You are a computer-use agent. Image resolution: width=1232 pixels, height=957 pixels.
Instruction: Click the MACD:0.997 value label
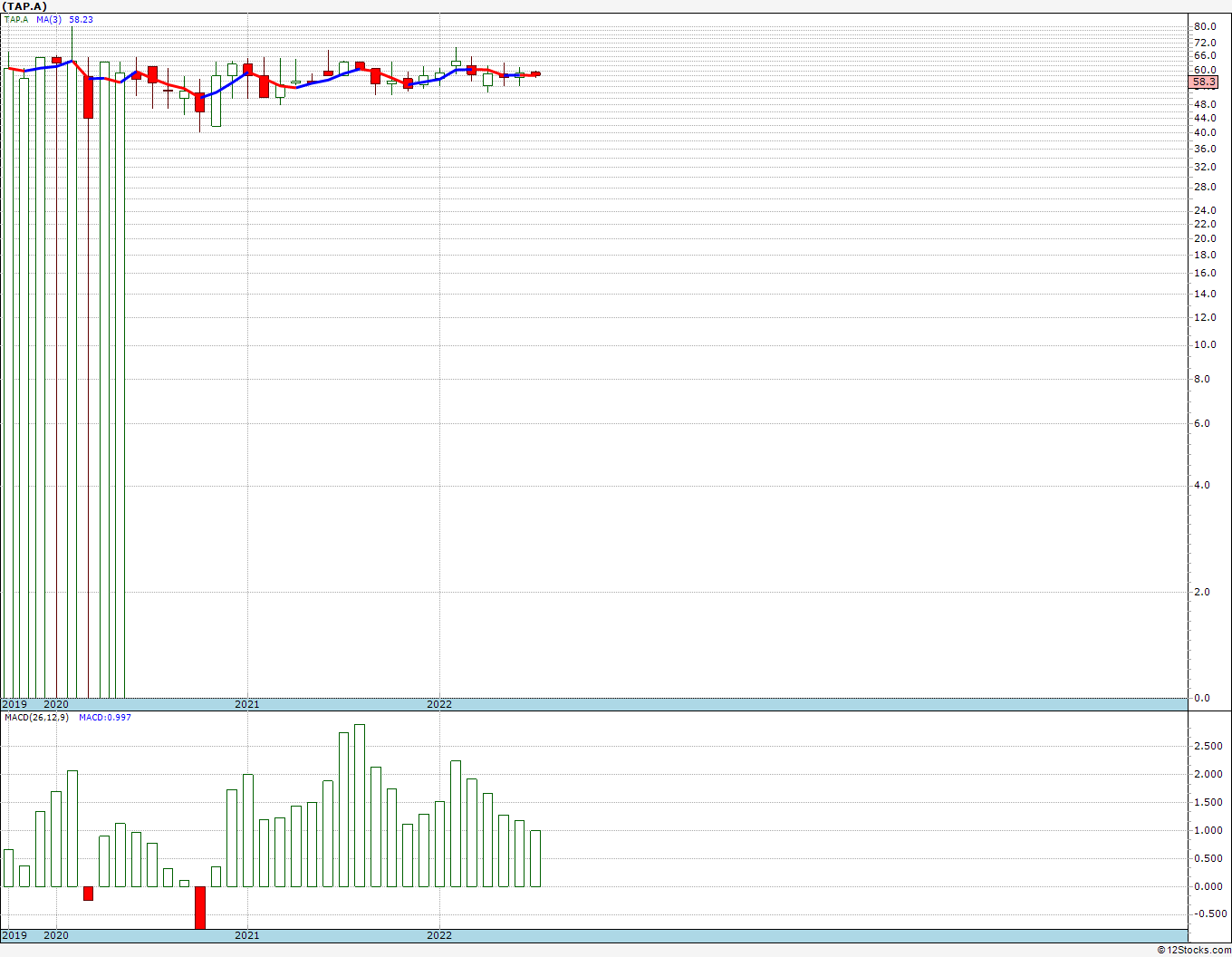(x=105, y=717)
